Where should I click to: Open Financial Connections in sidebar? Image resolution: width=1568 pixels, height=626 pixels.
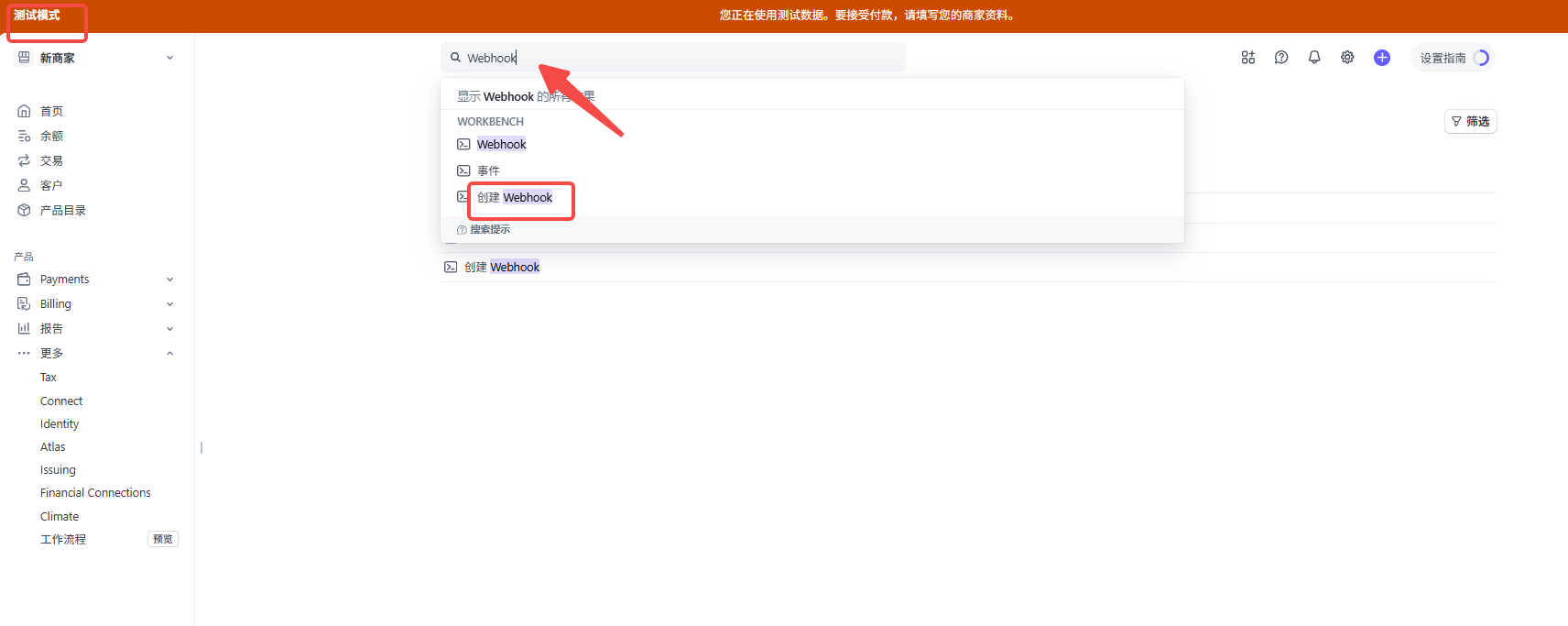point(95,493)
